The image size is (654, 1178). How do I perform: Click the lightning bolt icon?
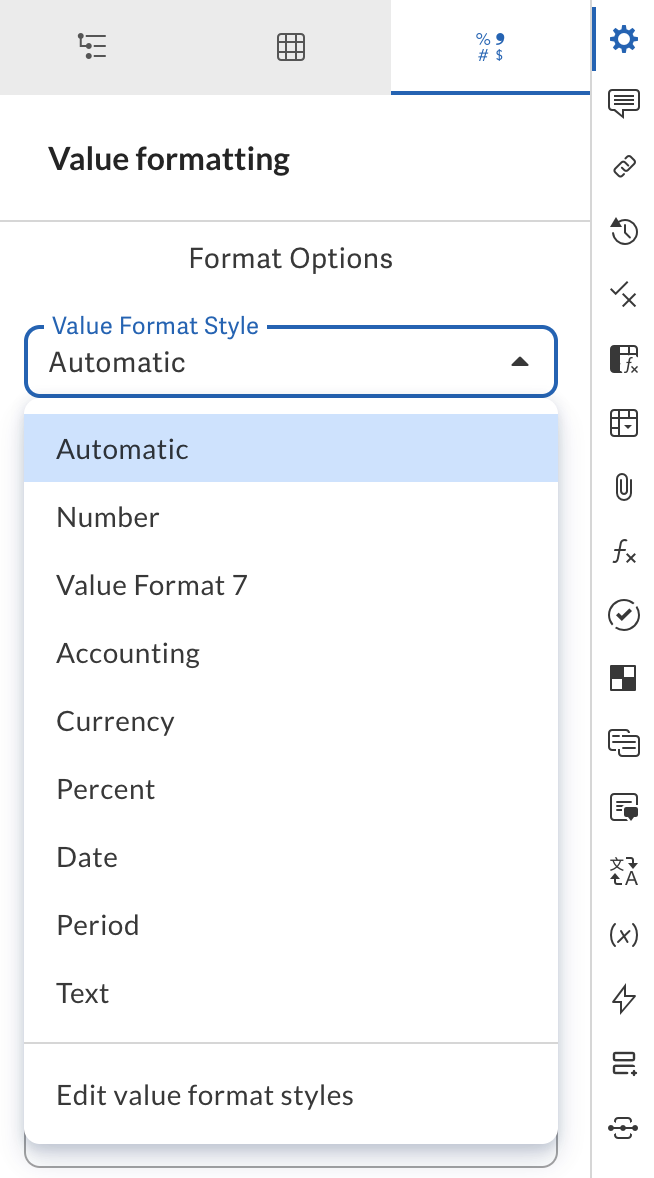click(x=623, y=999)
